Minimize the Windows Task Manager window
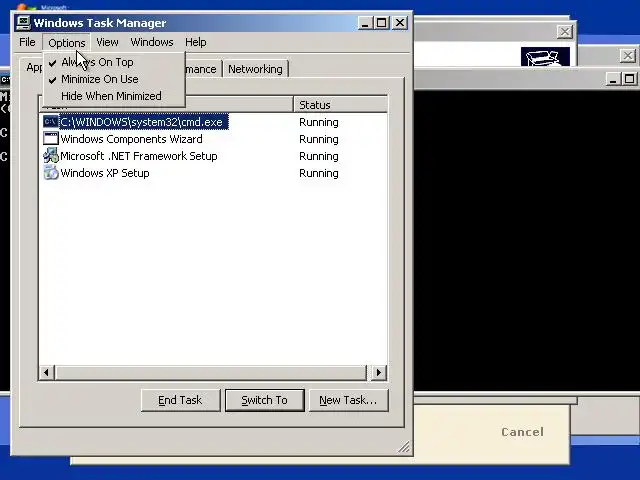 pos(365,23)
